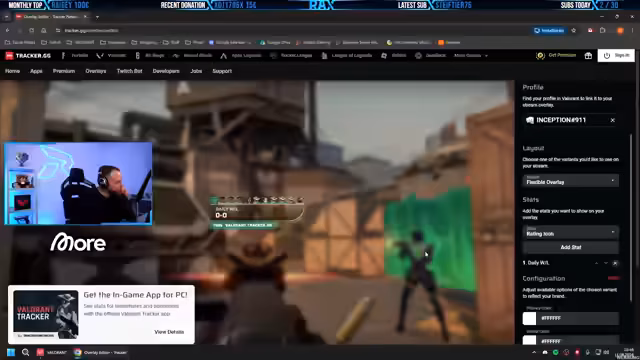Click the first white color swatch
This screenshot has width=640, height=360.
point(529,318)
